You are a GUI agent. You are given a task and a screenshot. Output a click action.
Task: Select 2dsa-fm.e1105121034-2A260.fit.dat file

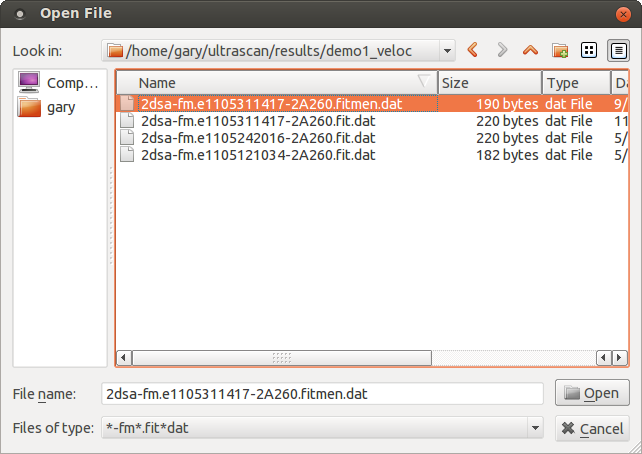258,155
